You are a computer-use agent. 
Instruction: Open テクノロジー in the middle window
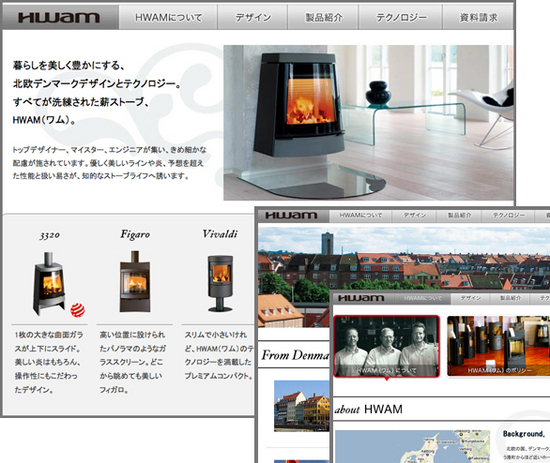(508, 215)
